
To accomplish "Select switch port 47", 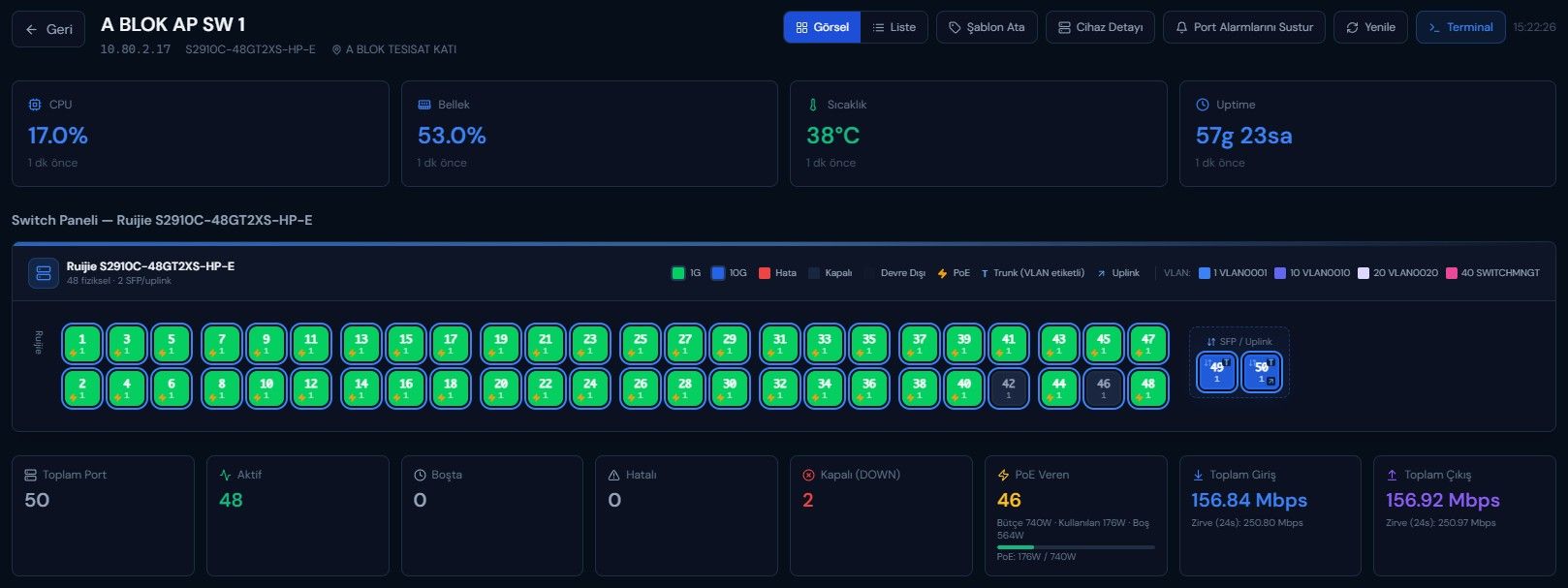I will coord(1148,344).
